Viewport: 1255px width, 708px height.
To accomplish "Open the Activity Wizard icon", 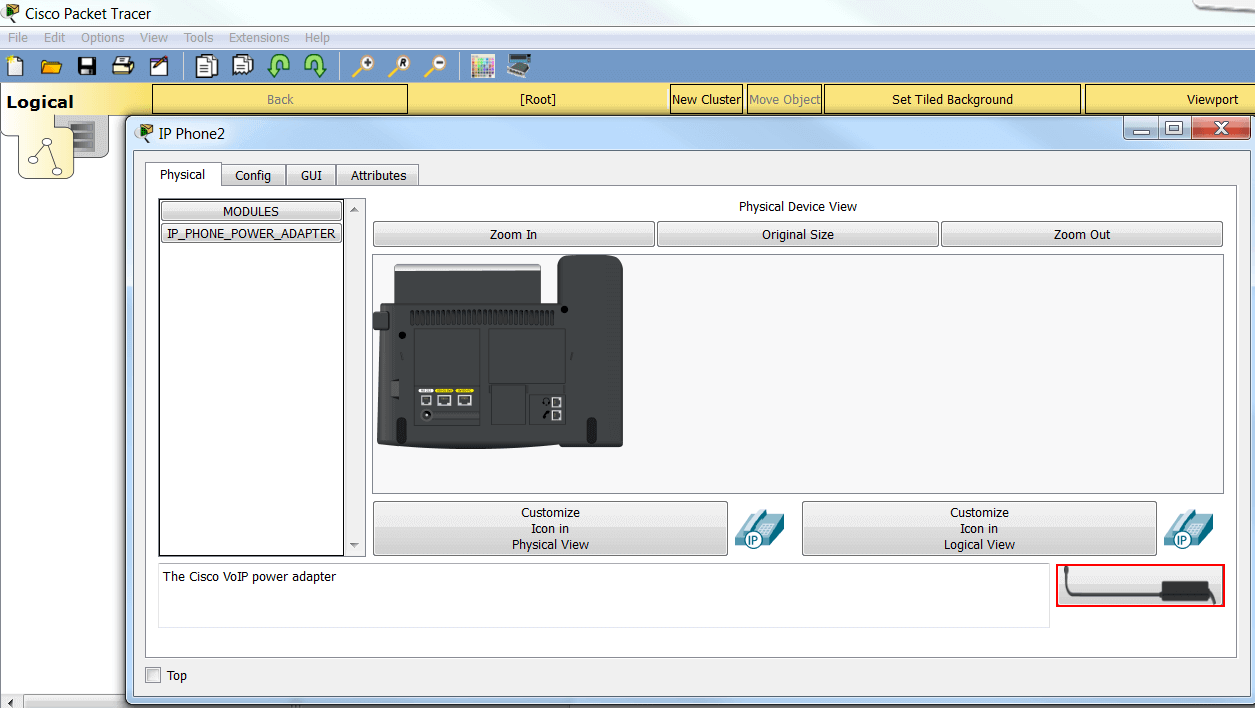I will (159, 66).
